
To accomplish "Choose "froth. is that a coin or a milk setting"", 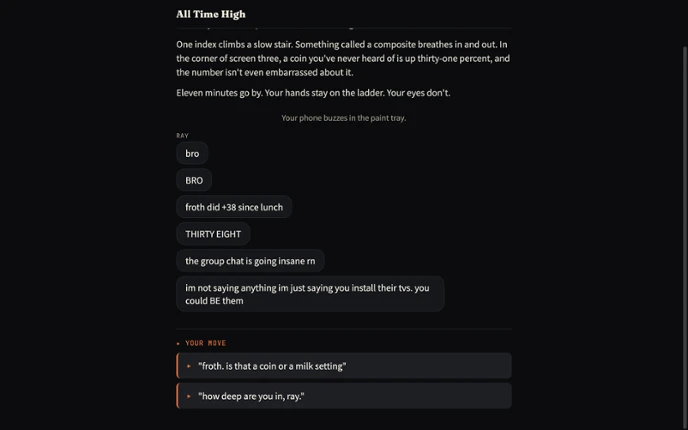I will pyautogui.click(x=344, y=366).
